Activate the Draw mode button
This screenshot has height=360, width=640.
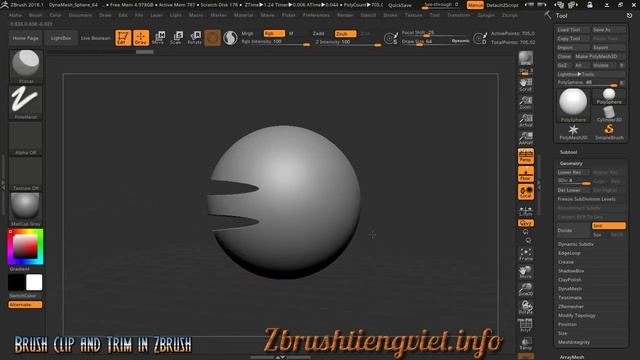(141, 38)
